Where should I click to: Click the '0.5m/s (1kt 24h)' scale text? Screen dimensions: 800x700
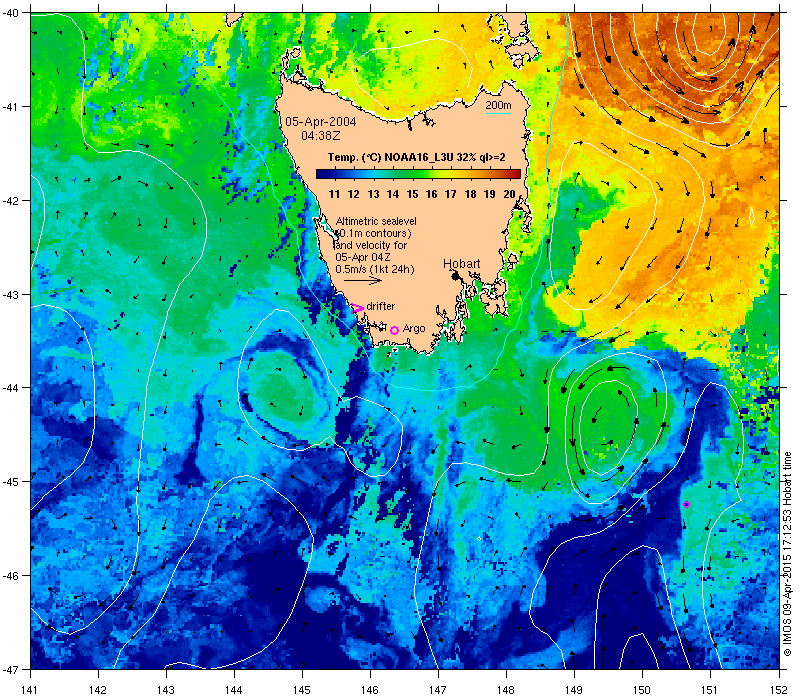pyautogui.click(x=375, y=269)
